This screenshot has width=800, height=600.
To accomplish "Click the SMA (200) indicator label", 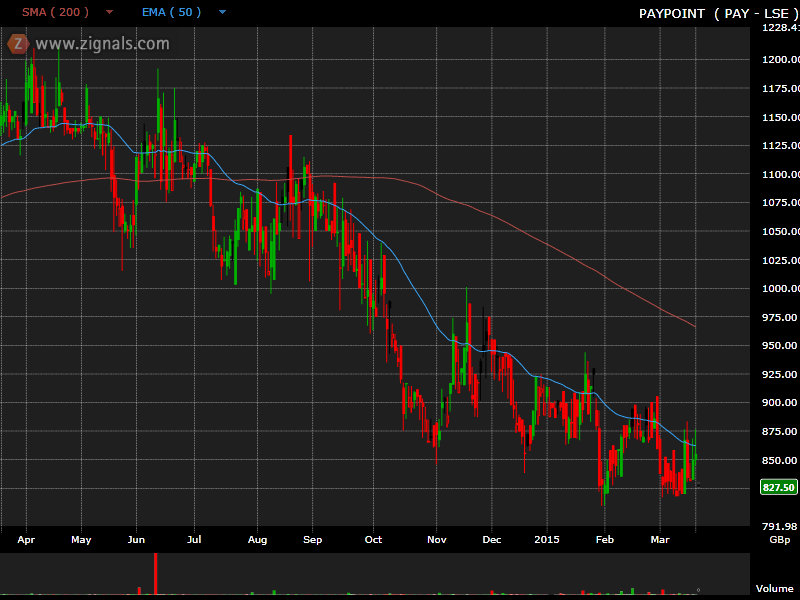I will click(x=55, y=12).
